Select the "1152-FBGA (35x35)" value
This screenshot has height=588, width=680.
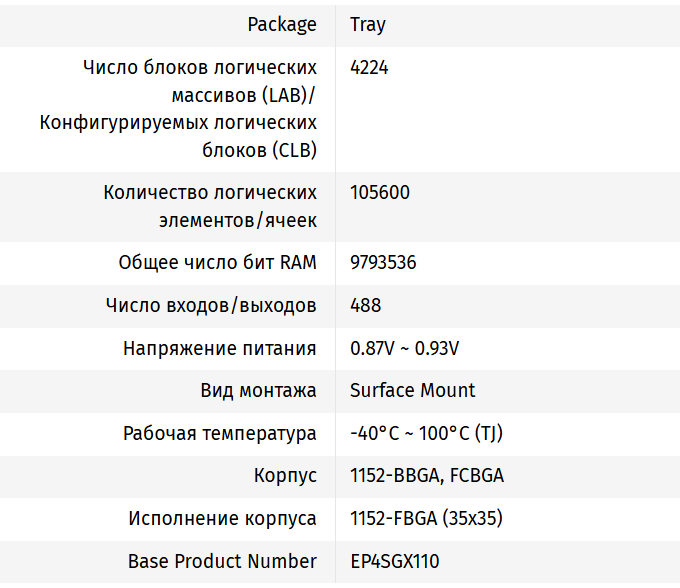coord(426,518)
